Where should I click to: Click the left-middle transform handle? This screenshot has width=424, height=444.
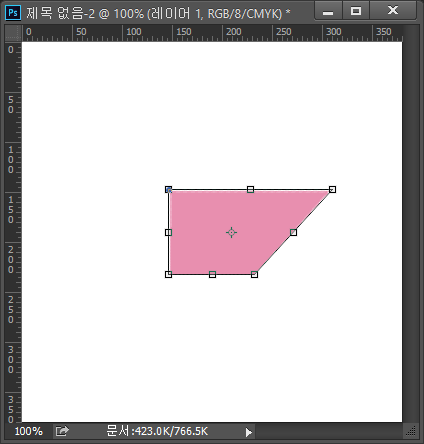tap(169, 232)
